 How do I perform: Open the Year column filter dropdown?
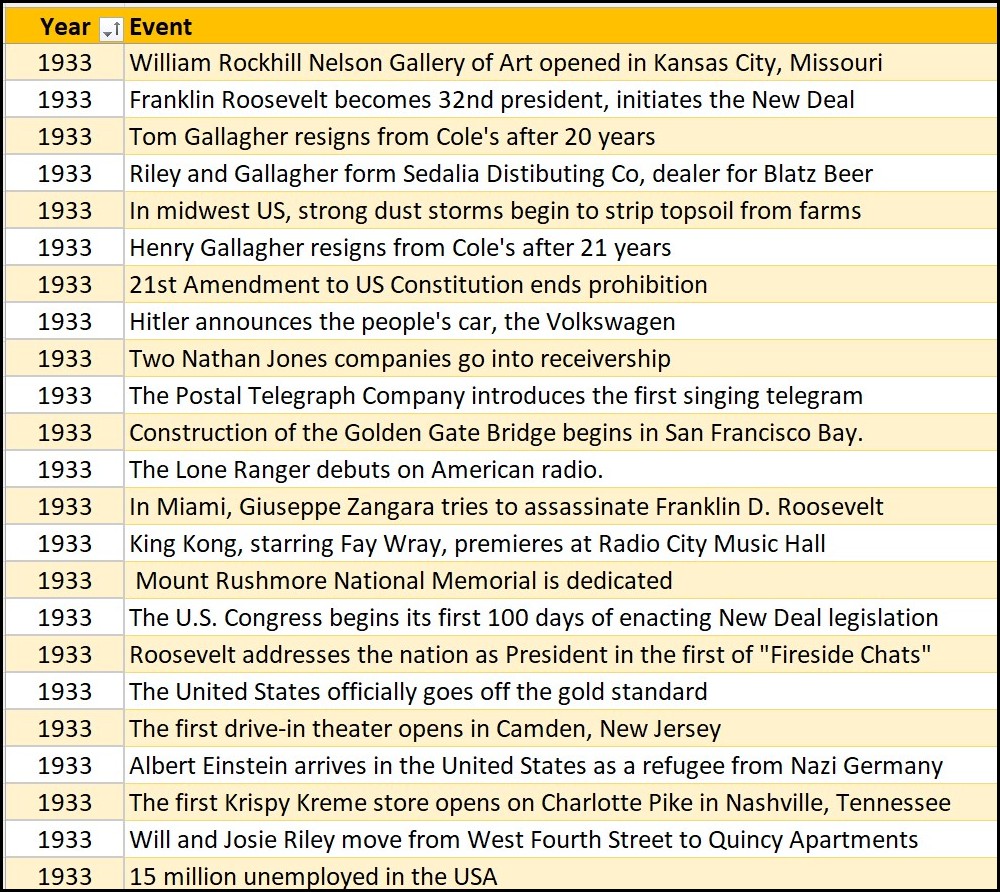(111, 28)
